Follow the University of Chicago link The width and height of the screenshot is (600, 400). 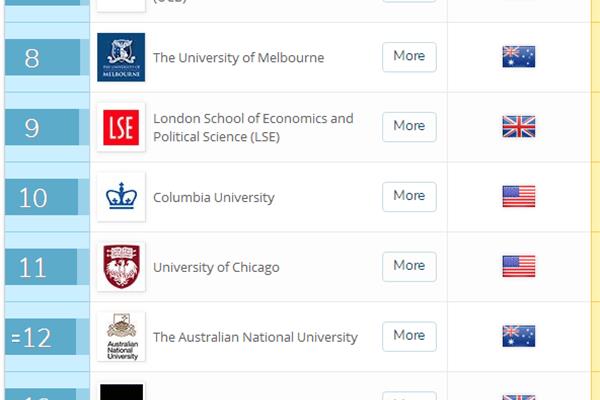pyautogui.click(x=216, y=267)
